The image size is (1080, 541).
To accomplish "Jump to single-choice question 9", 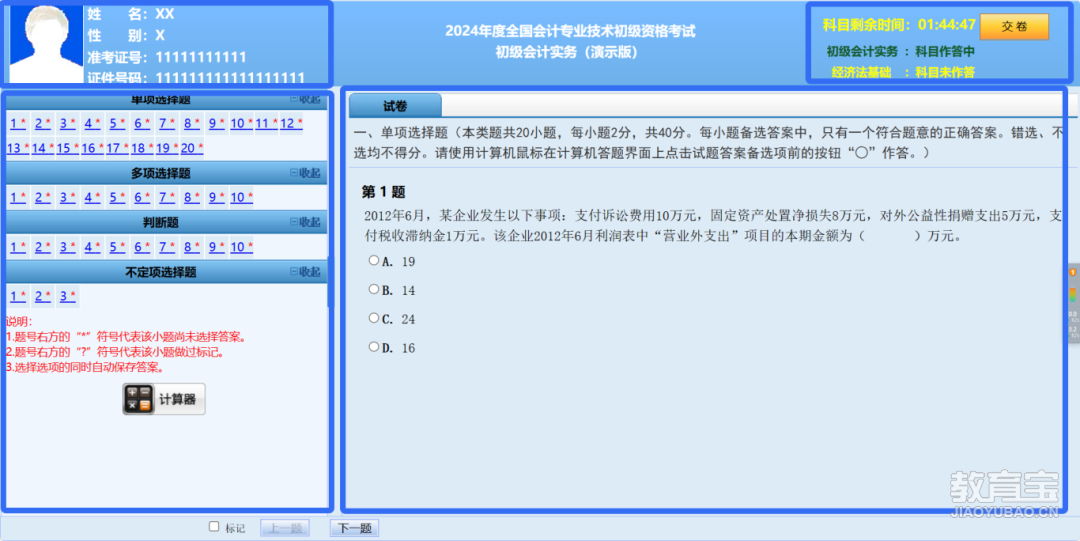I will click(x=216, y=123).
